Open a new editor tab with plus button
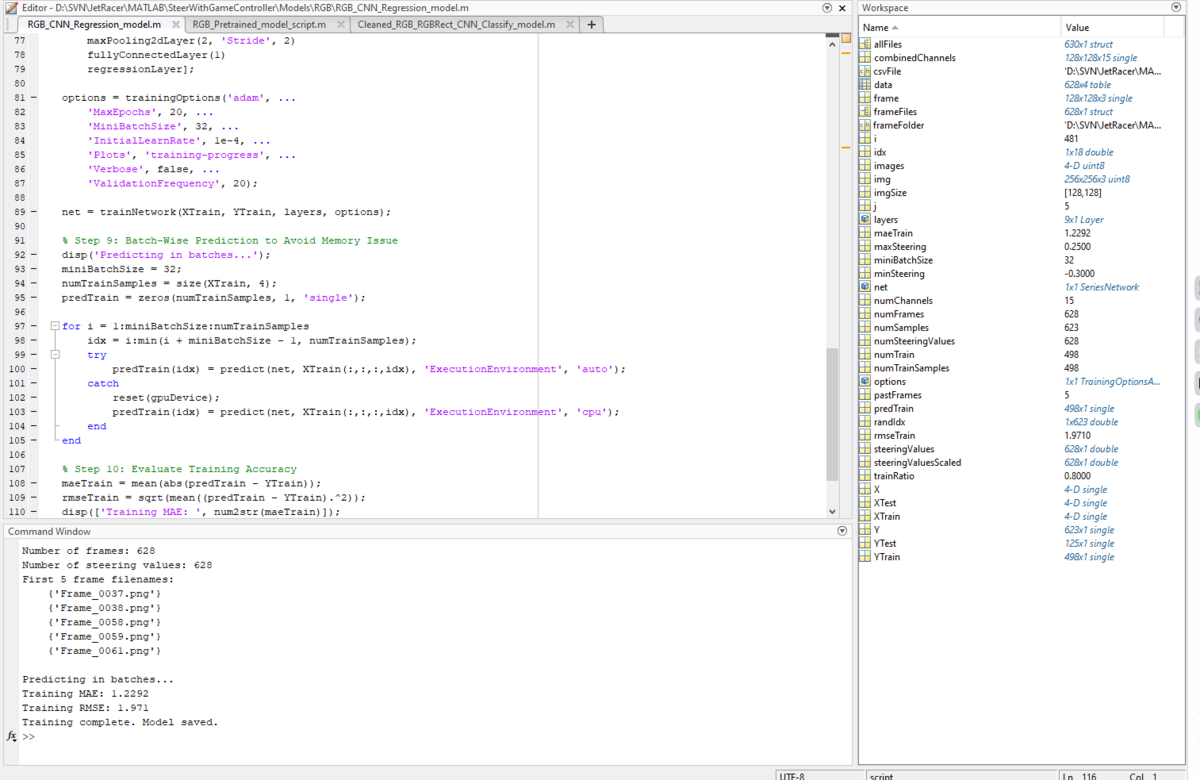Screen dimensions: 1200x780 click(x=592, y=24)
